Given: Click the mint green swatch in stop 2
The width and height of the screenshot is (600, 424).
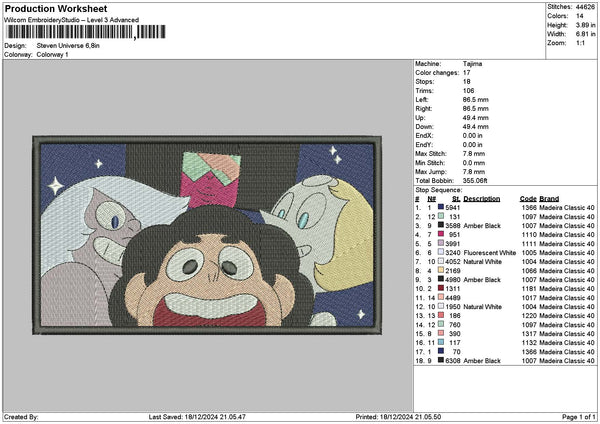Looking at the screenshot, I should [x=441, y=217].
